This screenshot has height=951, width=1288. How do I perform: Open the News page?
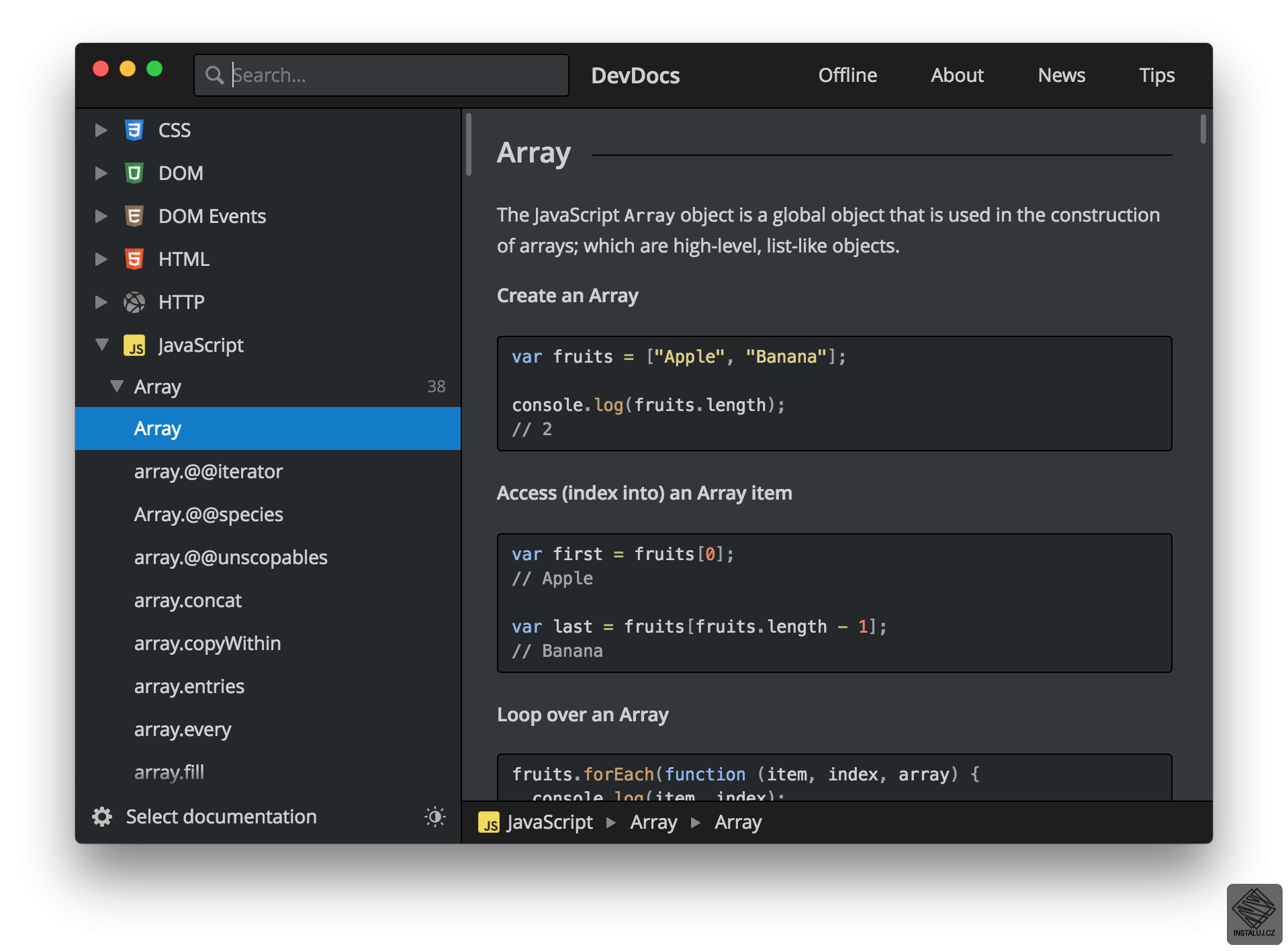(x=1061, y=75)
